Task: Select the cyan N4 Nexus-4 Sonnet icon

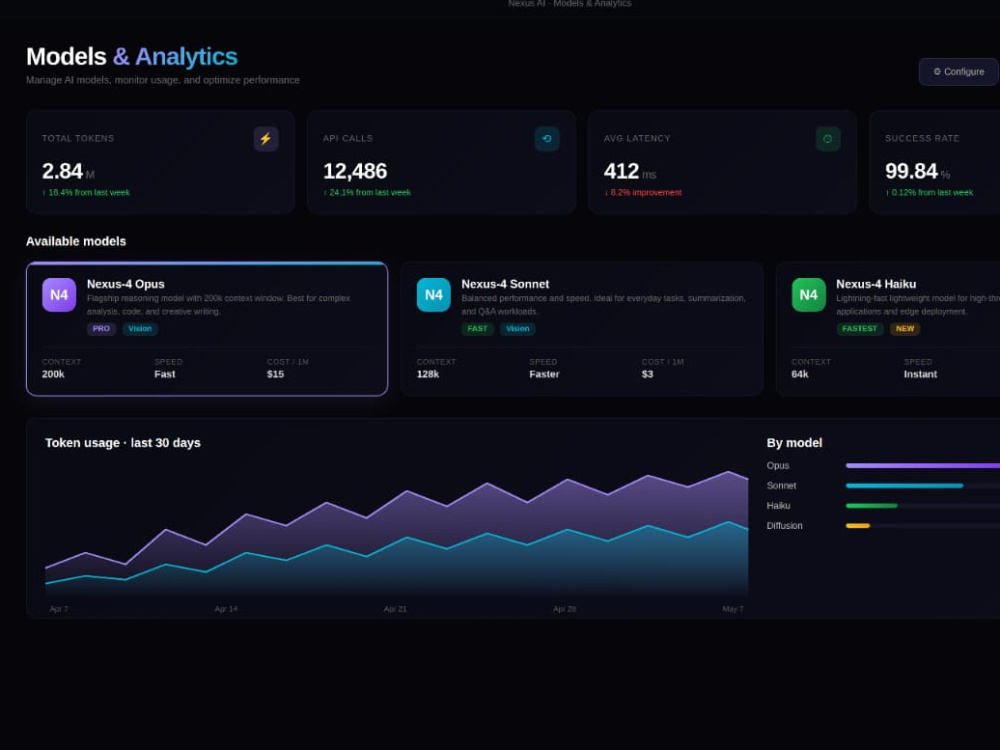Action: (x=434, y=295)
